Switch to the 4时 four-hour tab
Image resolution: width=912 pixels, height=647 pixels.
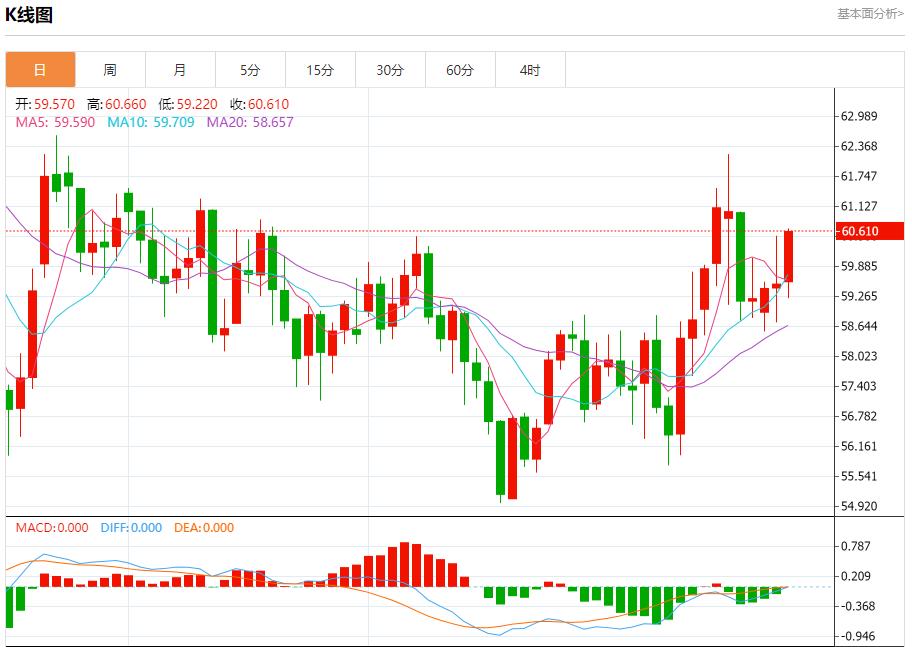click(x=530, y=70)
